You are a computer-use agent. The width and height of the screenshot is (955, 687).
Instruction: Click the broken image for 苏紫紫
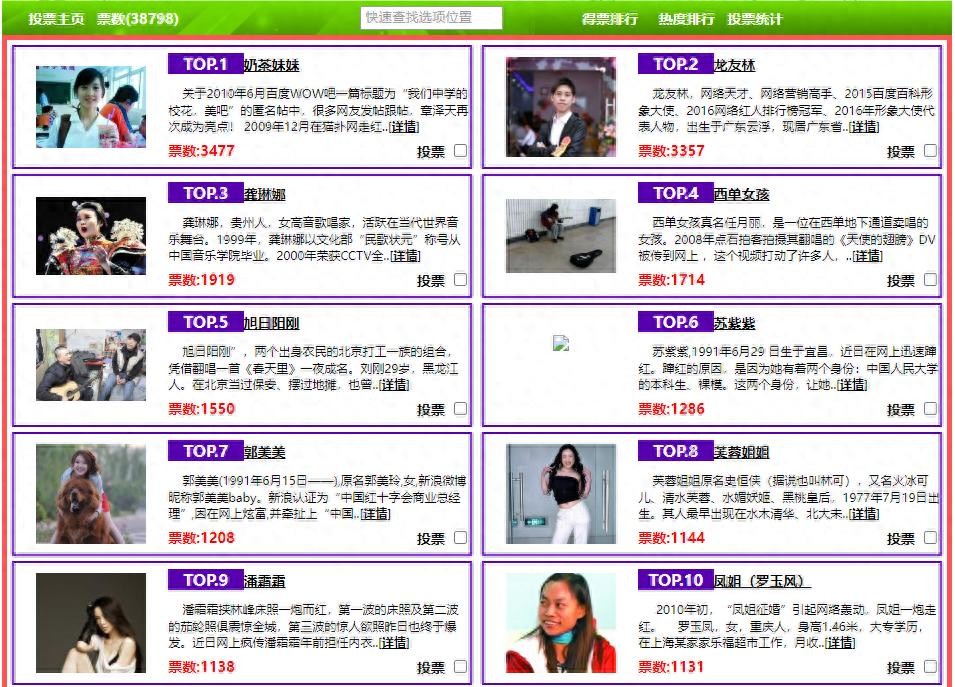click(560, 344)
